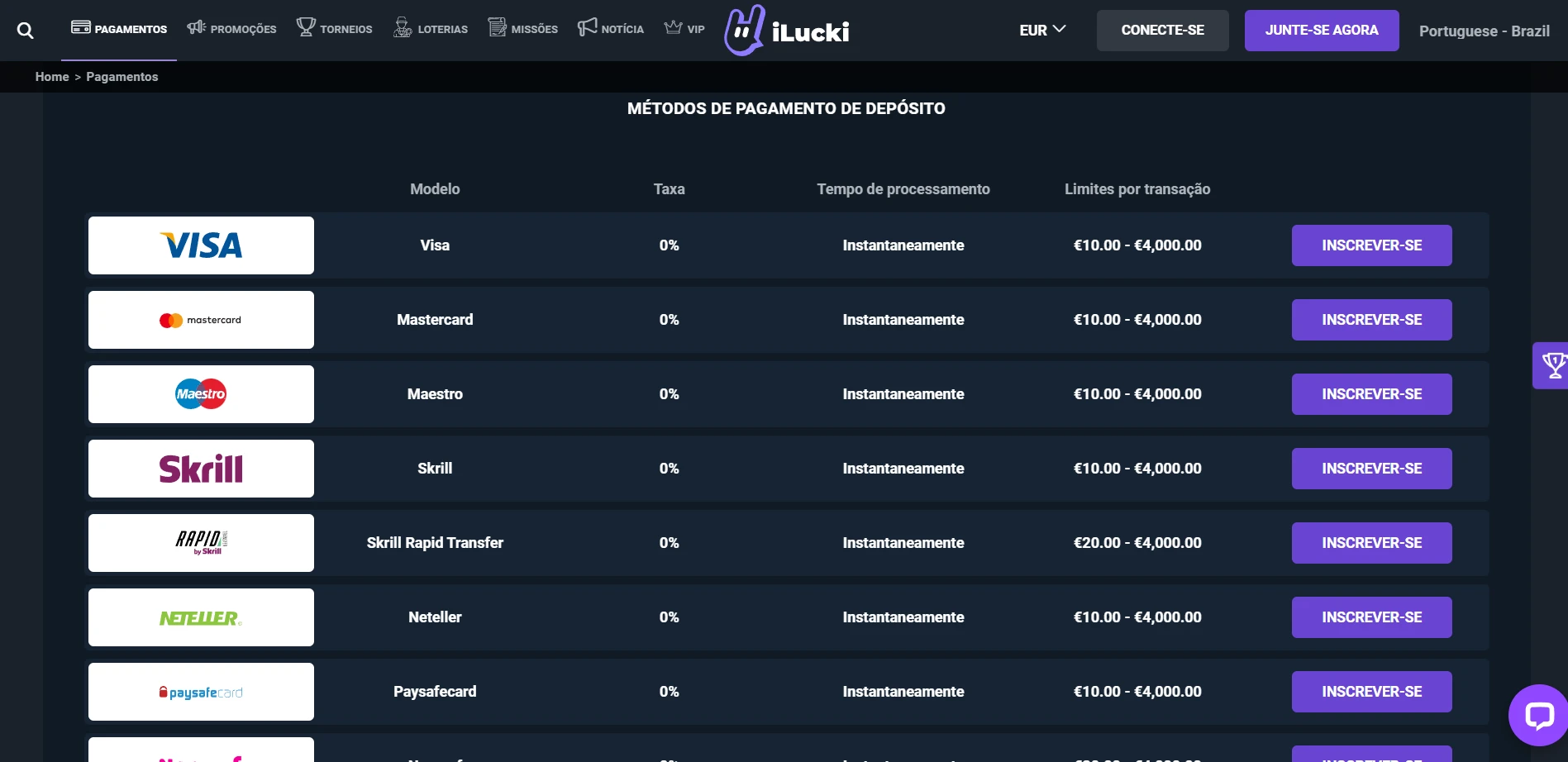Click Inscrever-se in the Mastercard row
This screenshot has height=762, width=1568.
click(x=1371, y=320)
